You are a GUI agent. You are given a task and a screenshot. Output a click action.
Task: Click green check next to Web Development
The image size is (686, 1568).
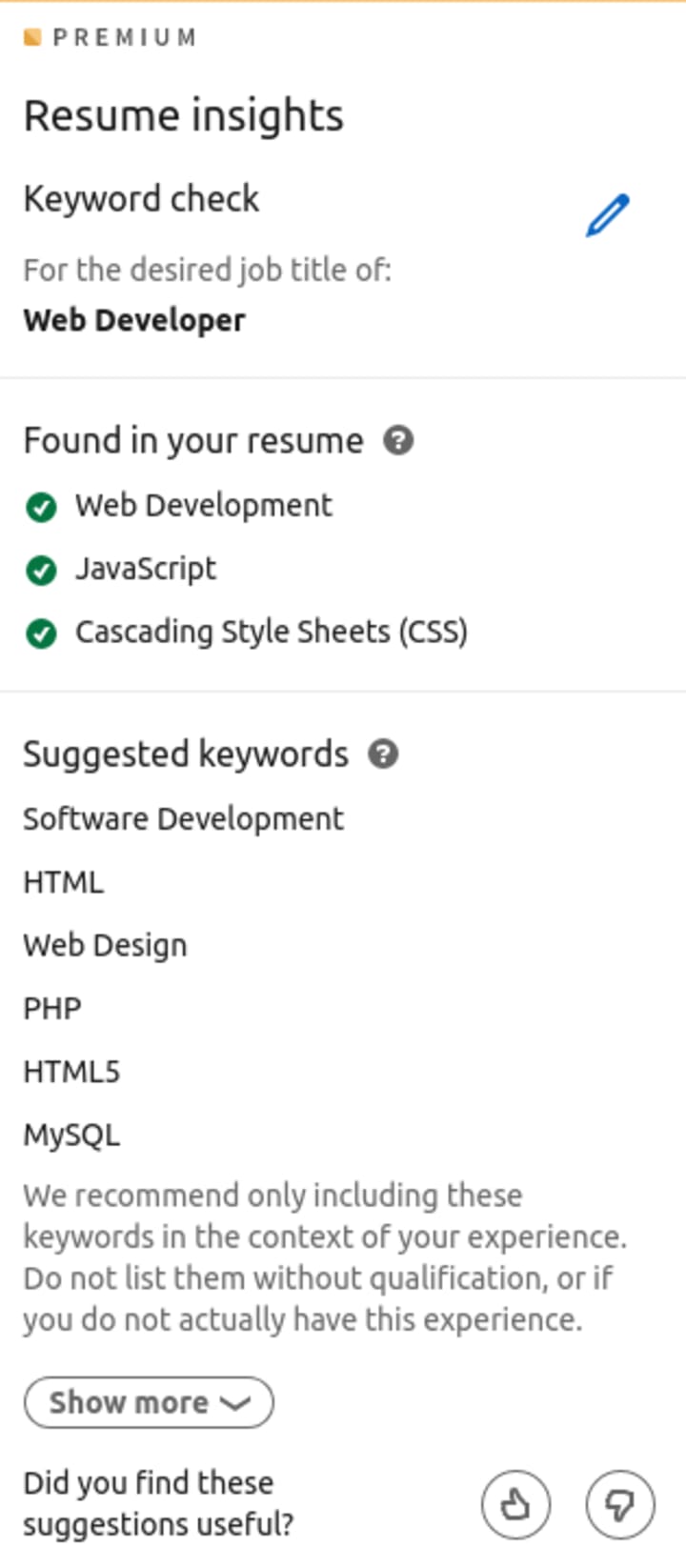click(x=41, y=507)
